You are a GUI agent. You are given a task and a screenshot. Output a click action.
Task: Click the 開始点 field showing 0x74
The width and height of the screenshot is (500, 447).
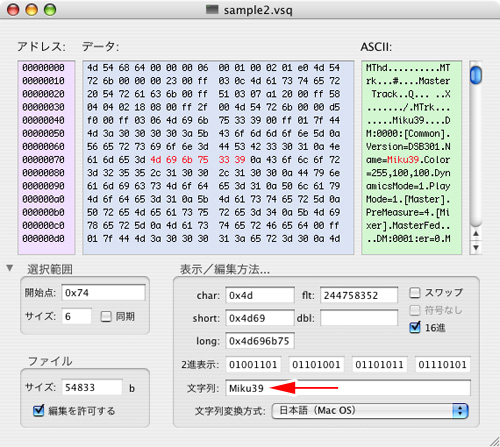103,293
